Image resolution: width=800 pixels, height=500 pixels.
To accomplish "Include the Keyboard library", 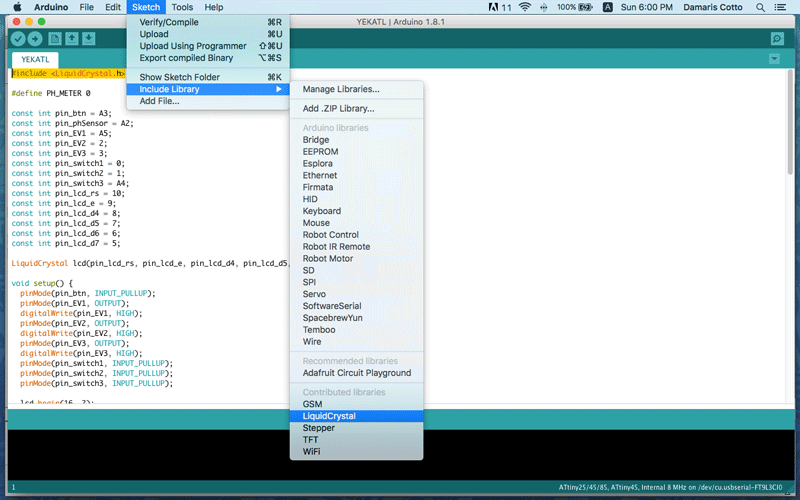I will tap(356, 211).
